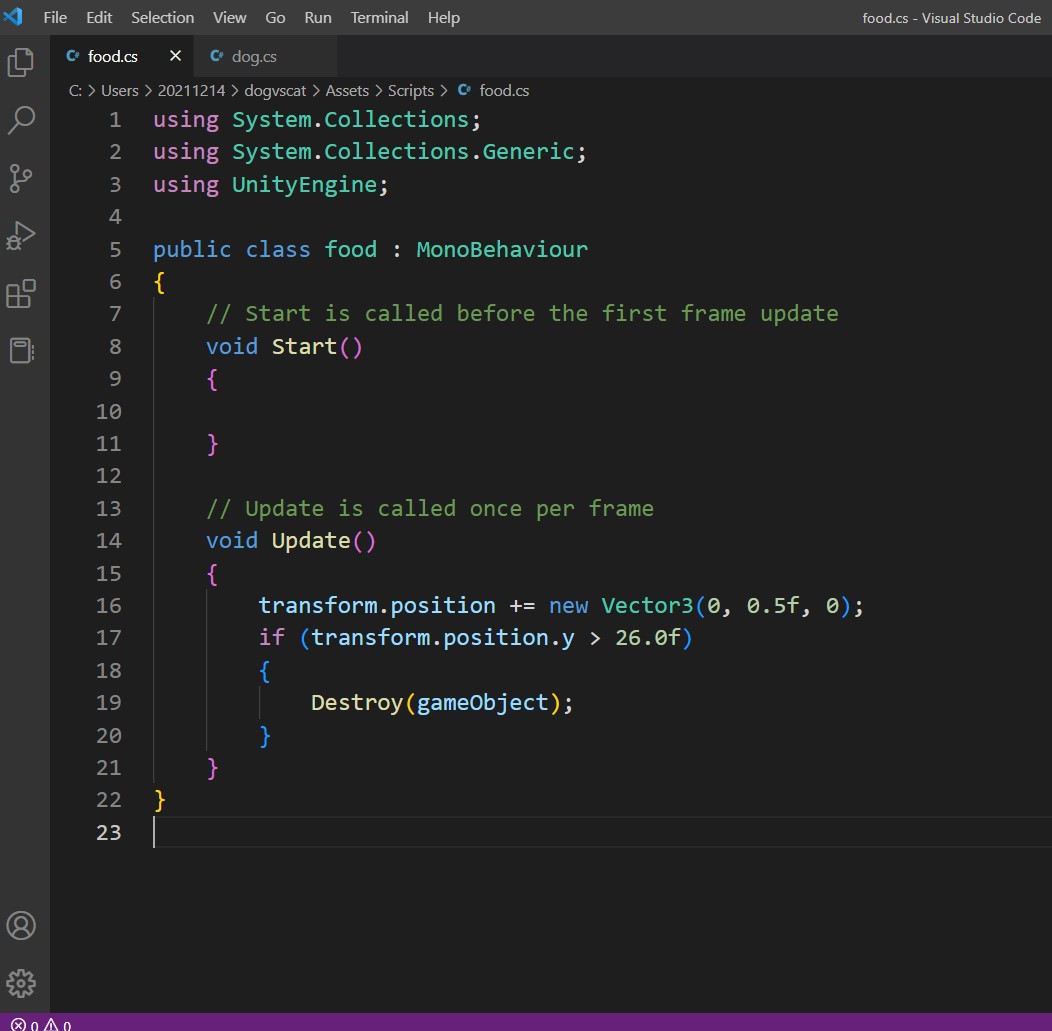Click the 'new' keyword in line 16
Screen dimensions: 1052x1031
(x=568, y=606)
